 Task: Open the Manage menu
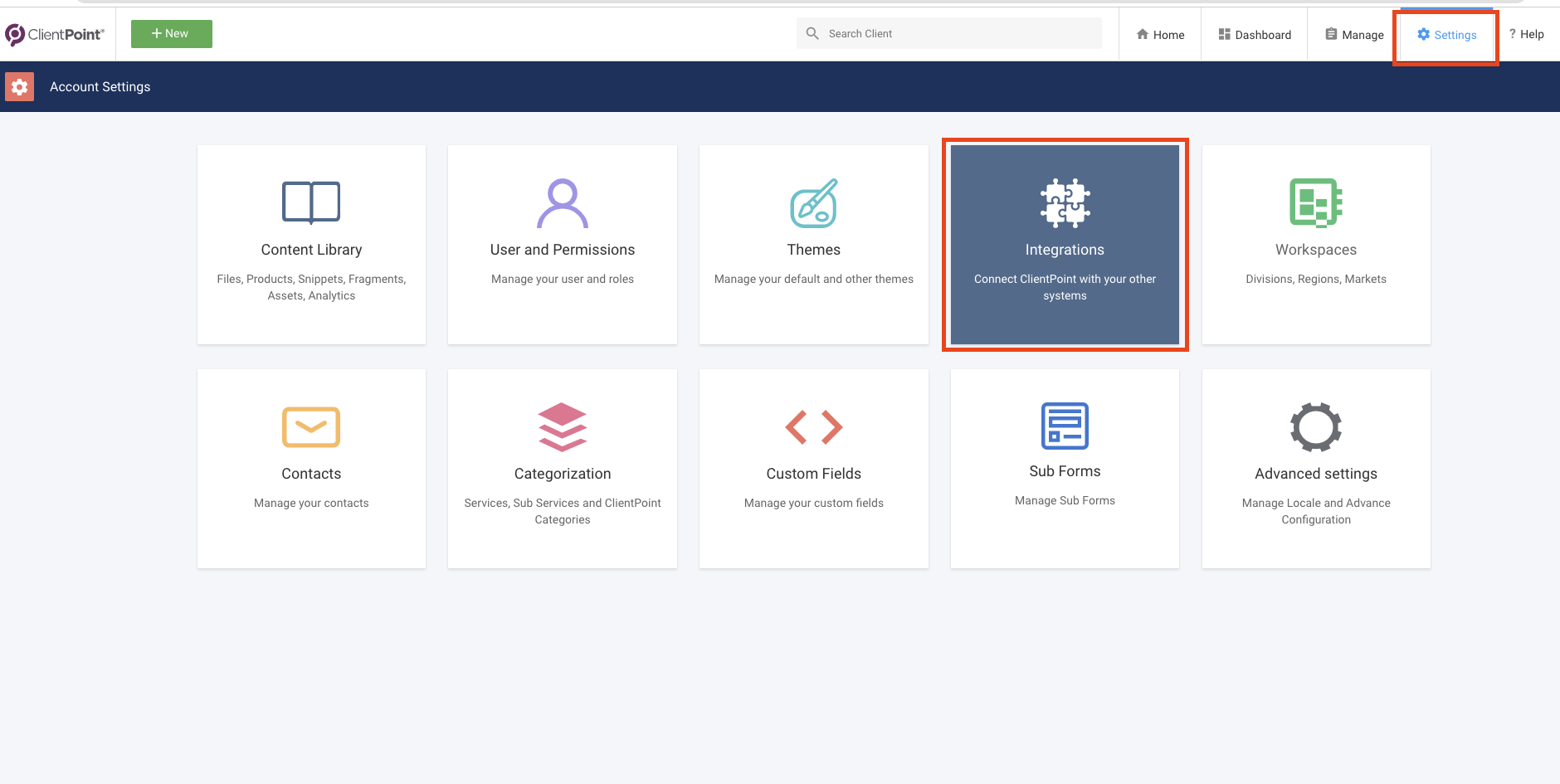(x=1354, y=35)
